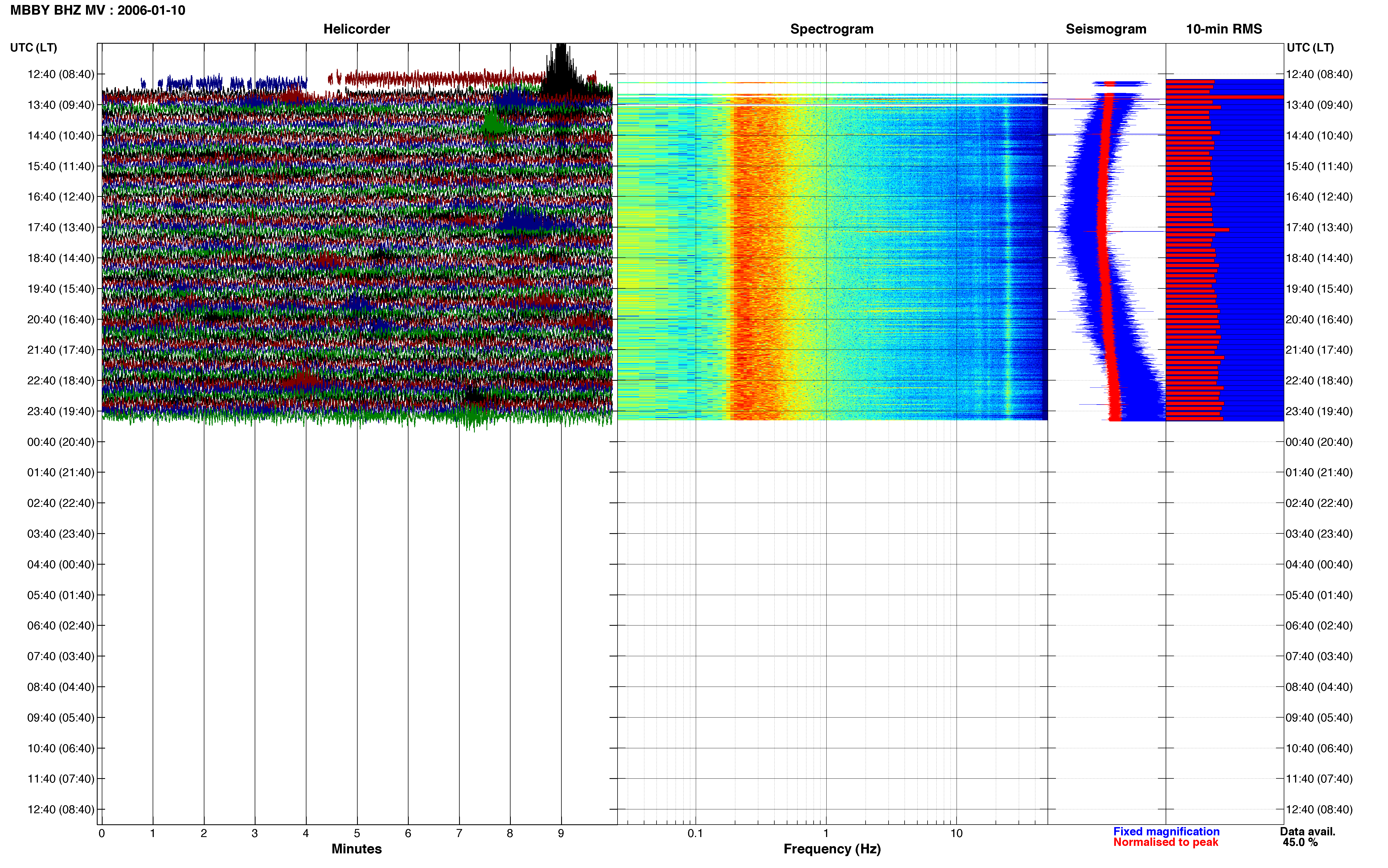
Task: Click the left 11:40 (07:40) time label
Action: 61,778
